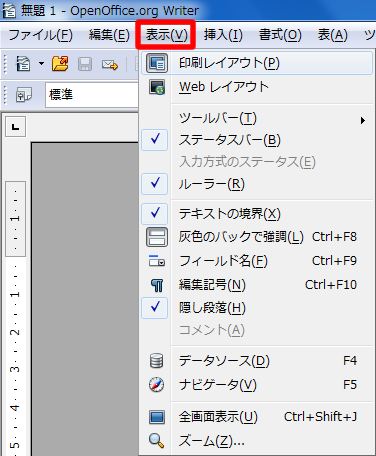Click the field names icon
This screenshot has height=456, width=376.
coord(157,261)
